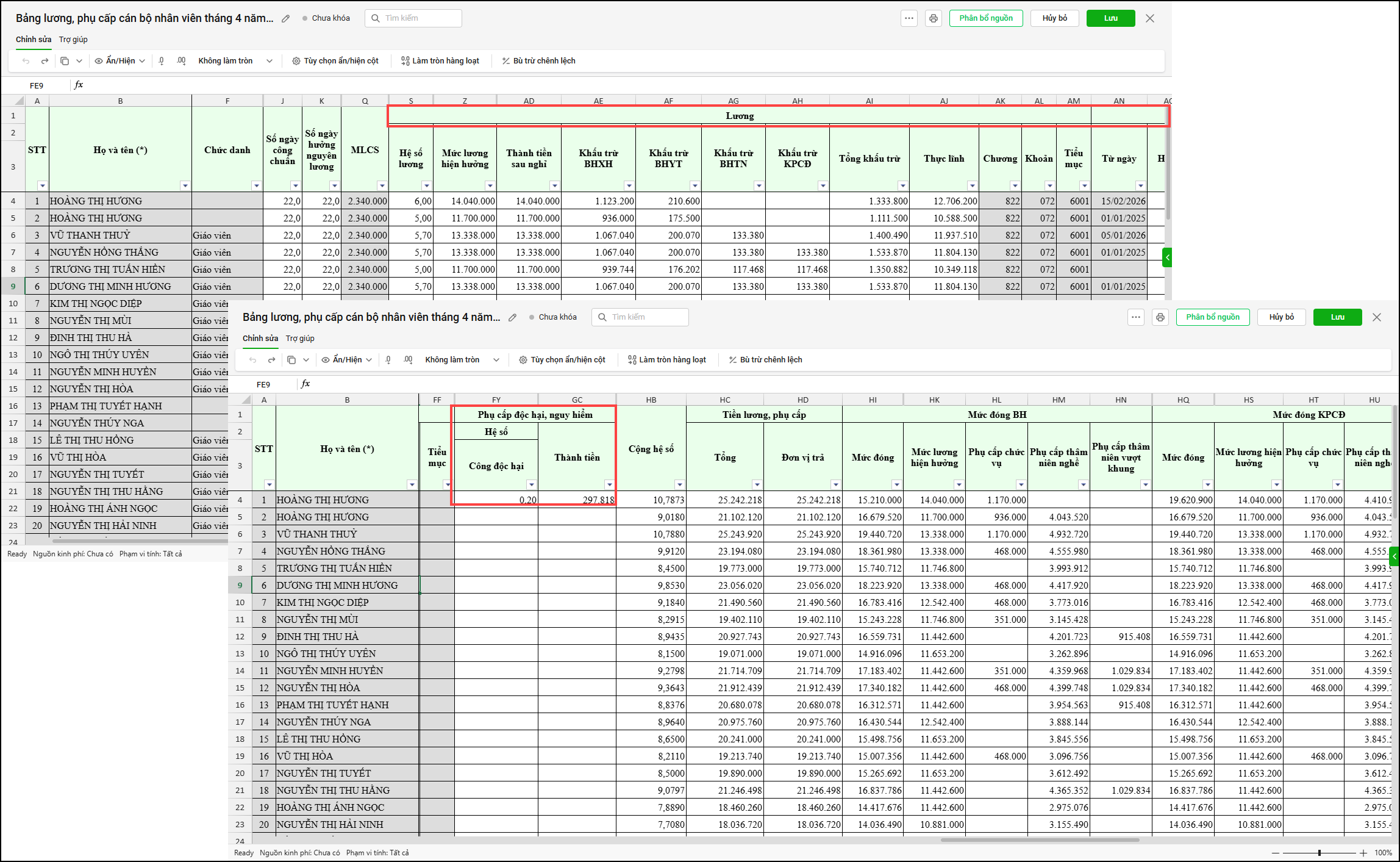This screenshot has height=862, width=1400.
Task: Click zoom-in plus icon in status bar
Action: (1363, 853)
